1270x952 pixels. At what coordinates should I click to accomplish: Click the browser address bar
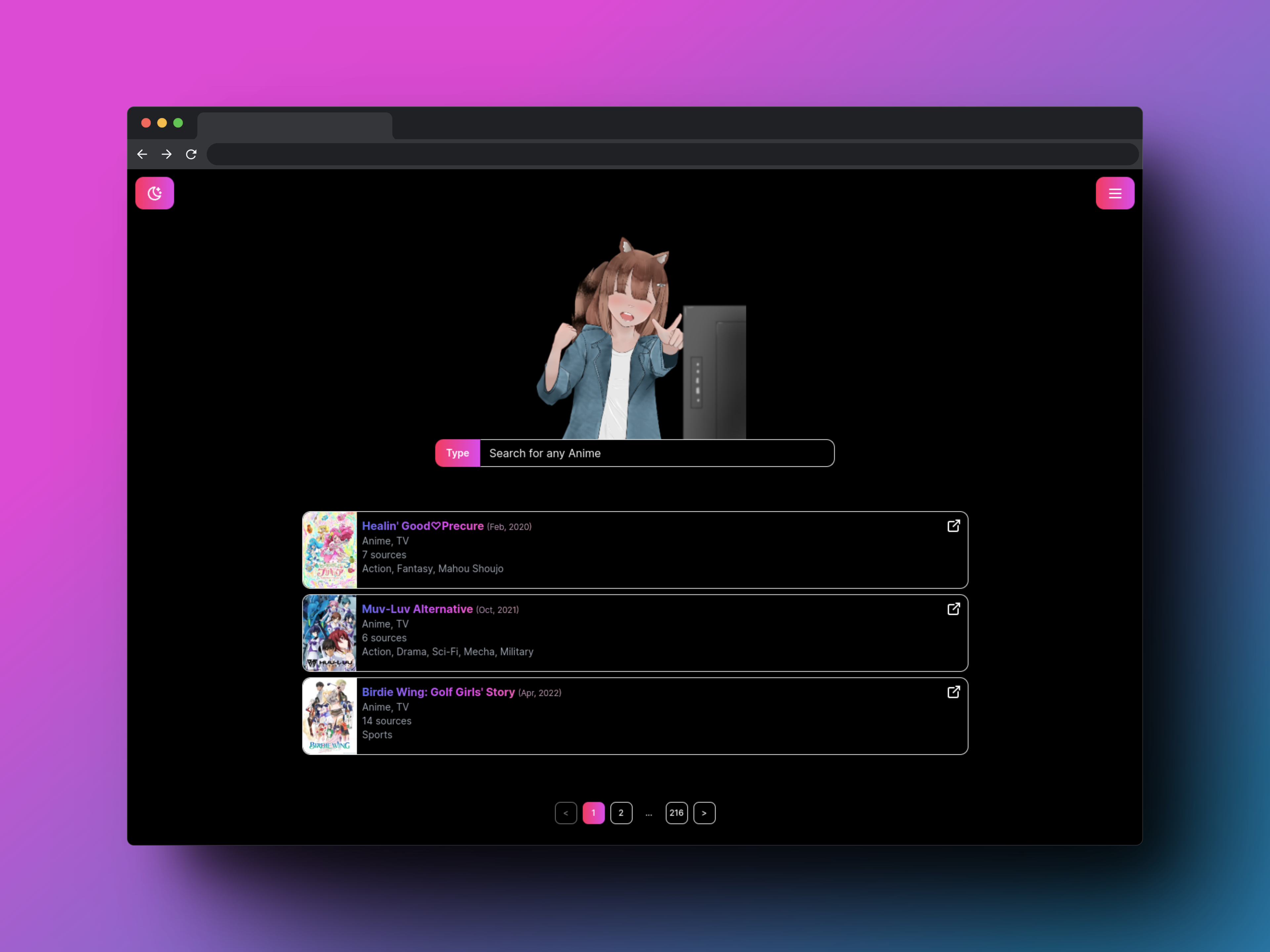(x=672, y=154)
